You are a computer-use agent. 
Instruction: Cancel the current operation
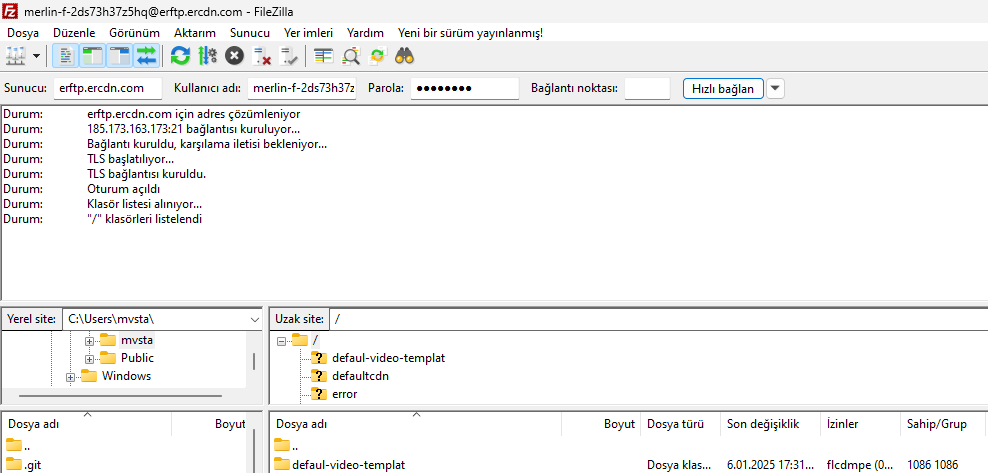coord(234,56)
